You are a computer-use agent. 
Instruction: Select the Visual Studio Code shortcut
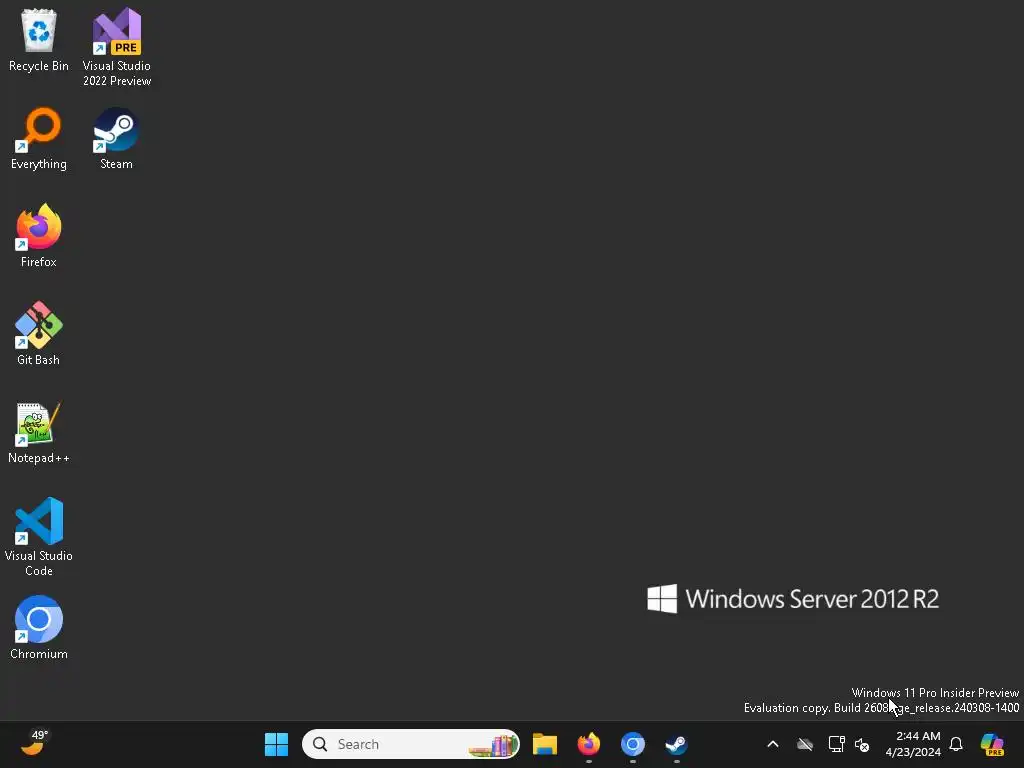tap(39, 537)
